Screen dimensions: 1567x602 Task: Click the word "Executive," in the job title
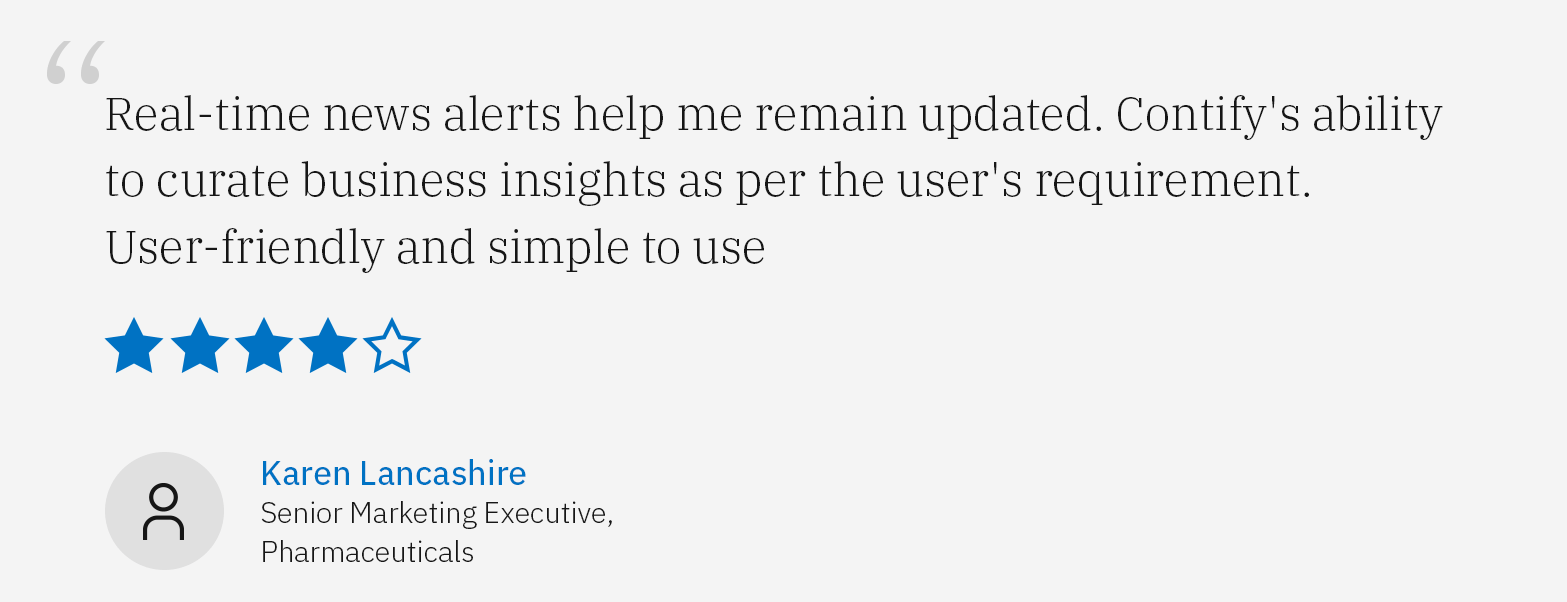pos(548,513)
